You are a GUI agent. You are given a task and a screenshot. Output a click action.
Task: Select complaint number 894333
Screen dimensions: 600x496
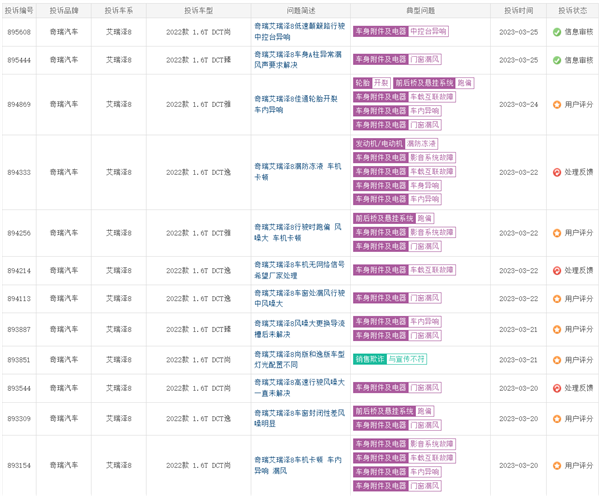tap(19, 173)
